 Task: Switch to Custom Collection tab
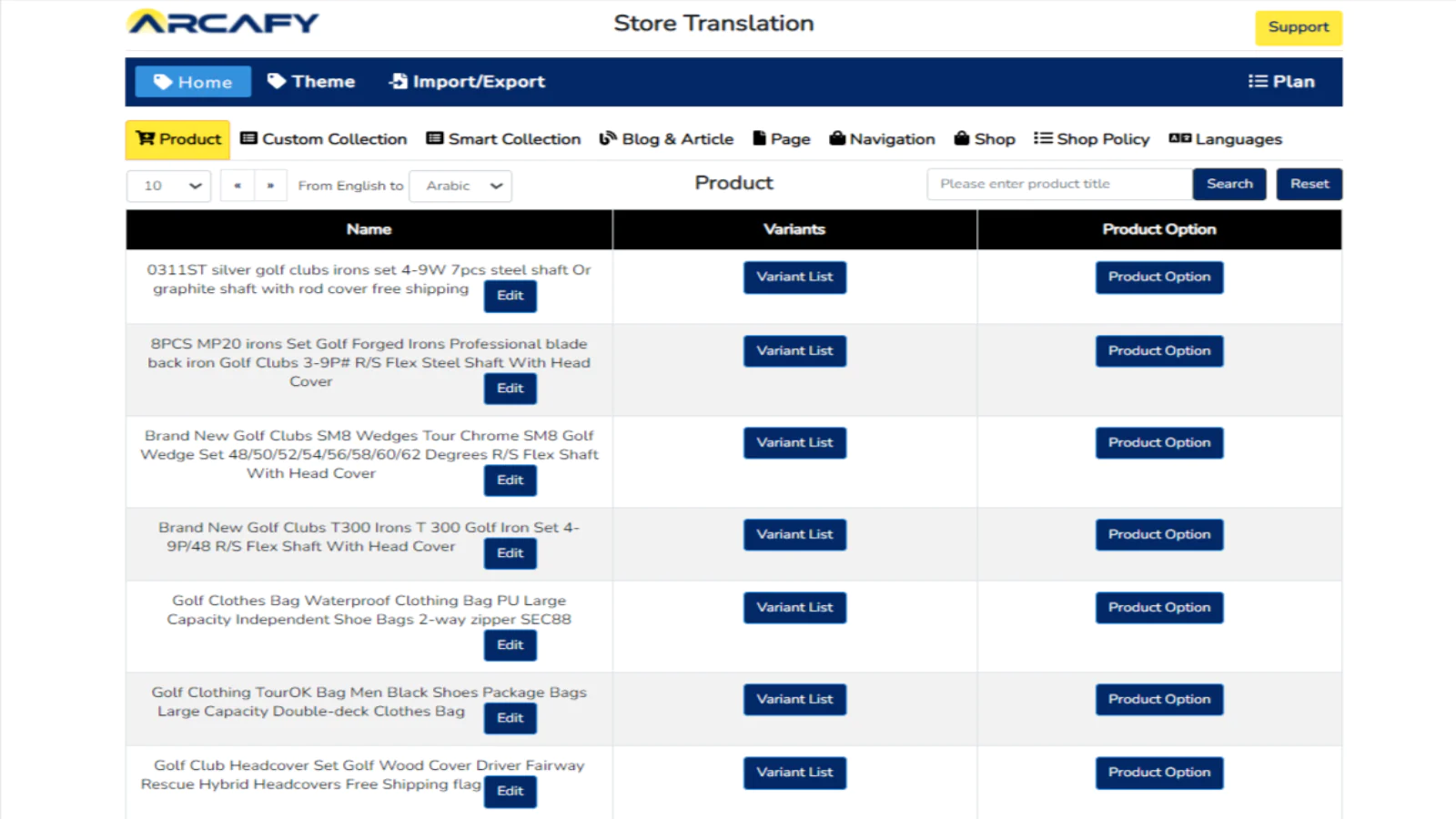(323, 139)
